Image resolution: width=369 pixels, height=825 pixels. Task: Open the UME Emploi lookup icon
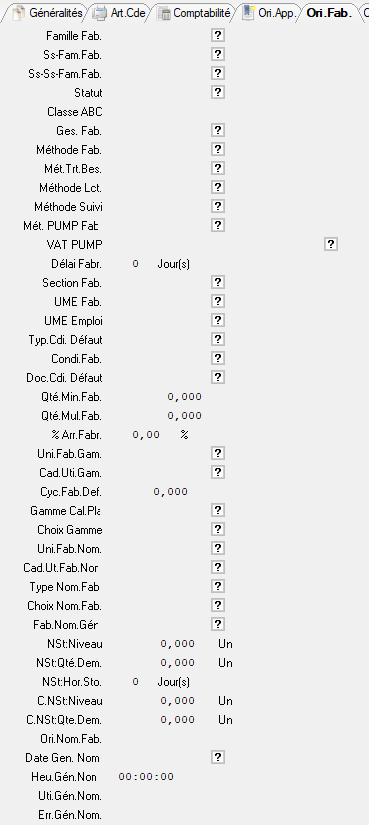click(x=218, y=320)
